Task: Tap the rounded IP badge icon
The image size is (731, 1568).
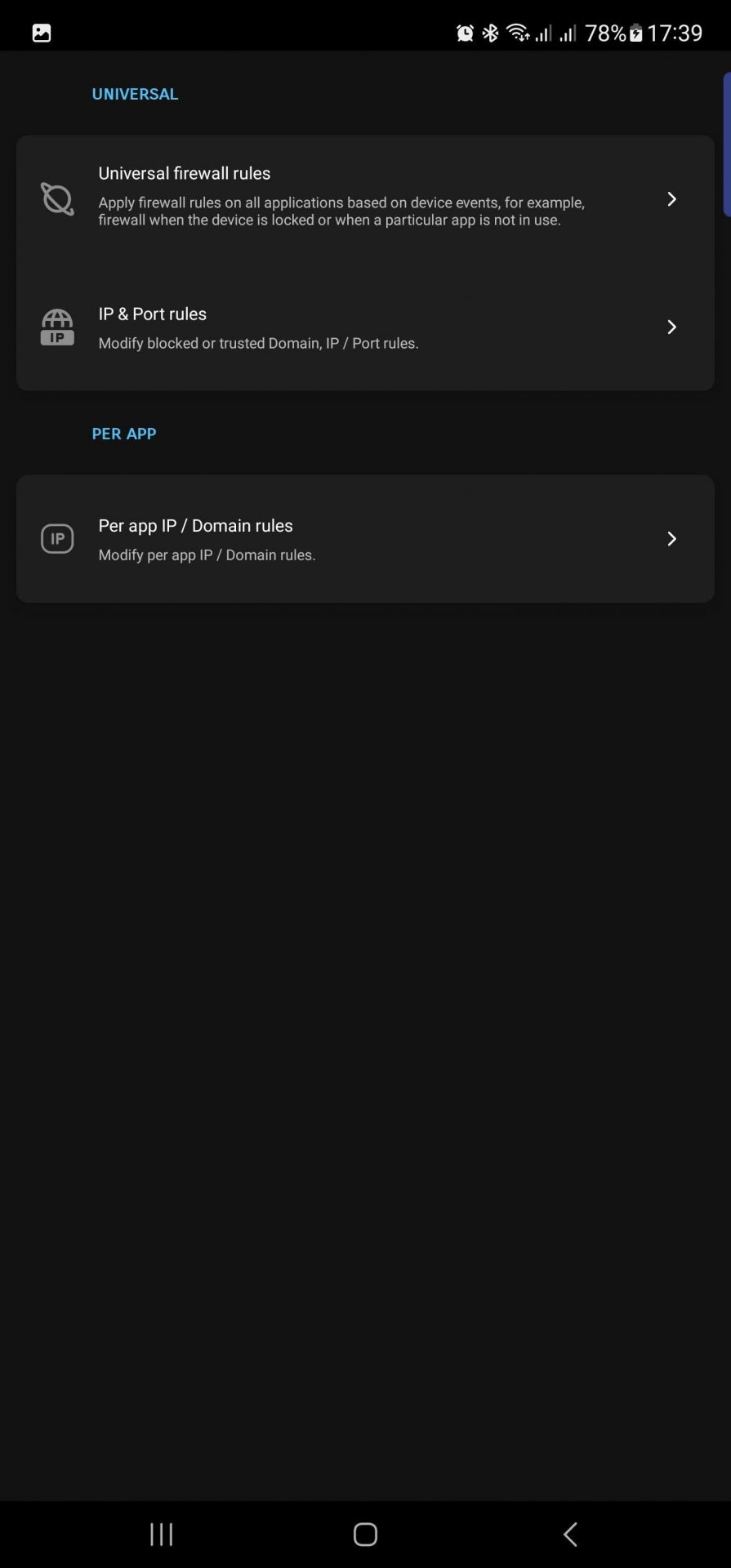Action: pyautogui.click(x=57, y=539)
